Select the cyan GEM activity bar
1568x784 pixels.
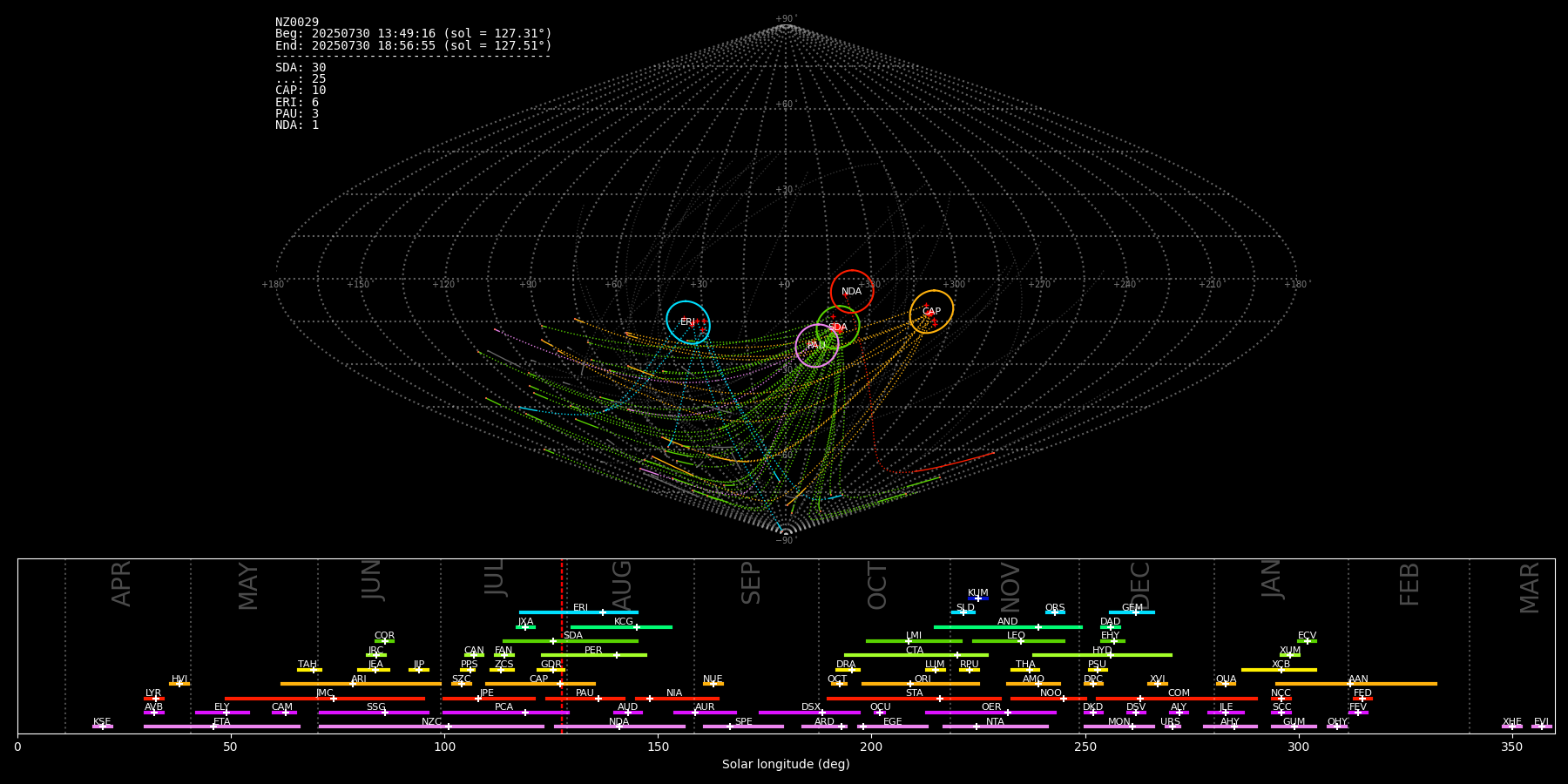pos(1132,612)
